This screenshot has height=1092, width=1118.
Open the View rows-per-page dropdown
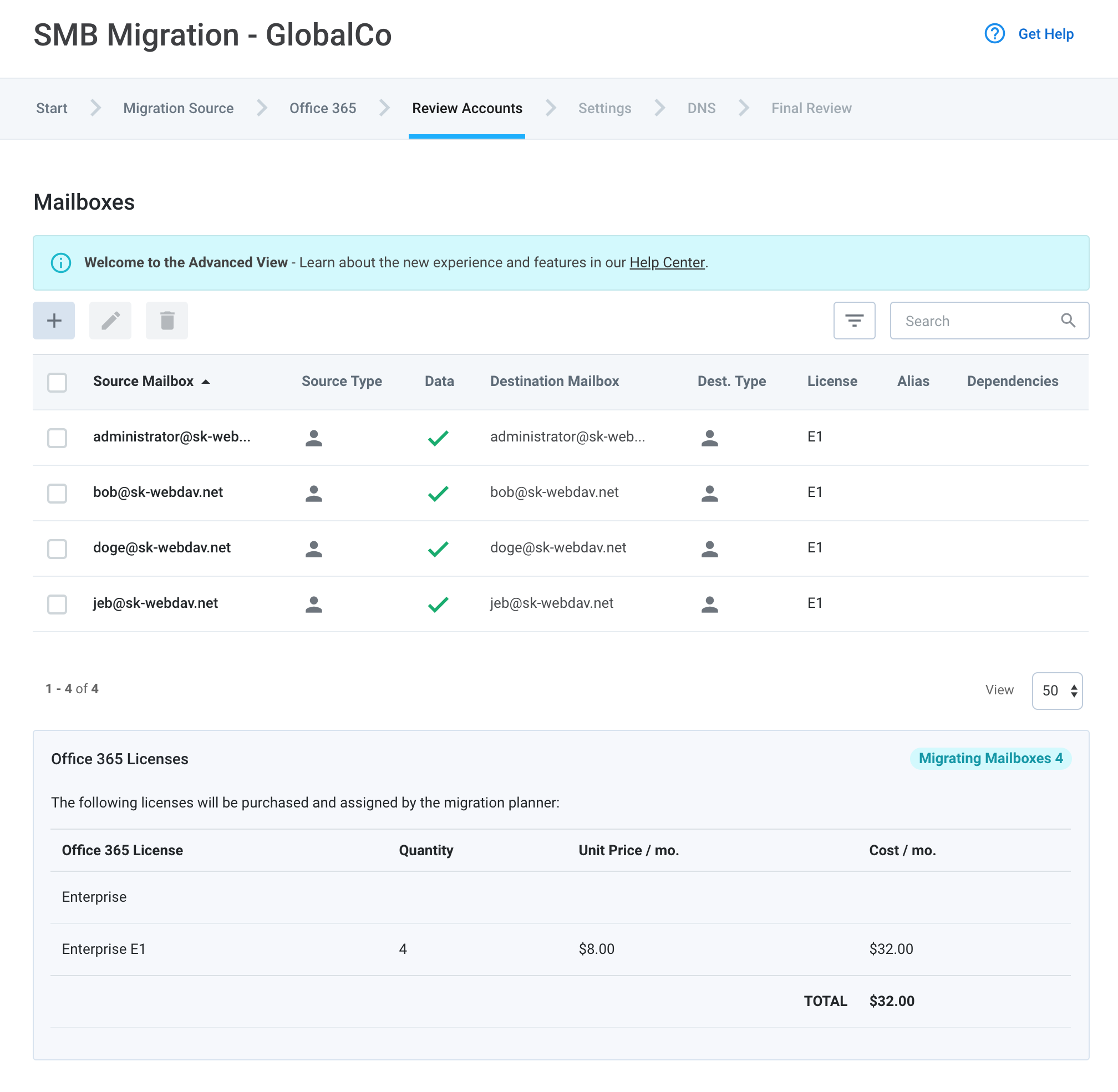click(1056, 690)
